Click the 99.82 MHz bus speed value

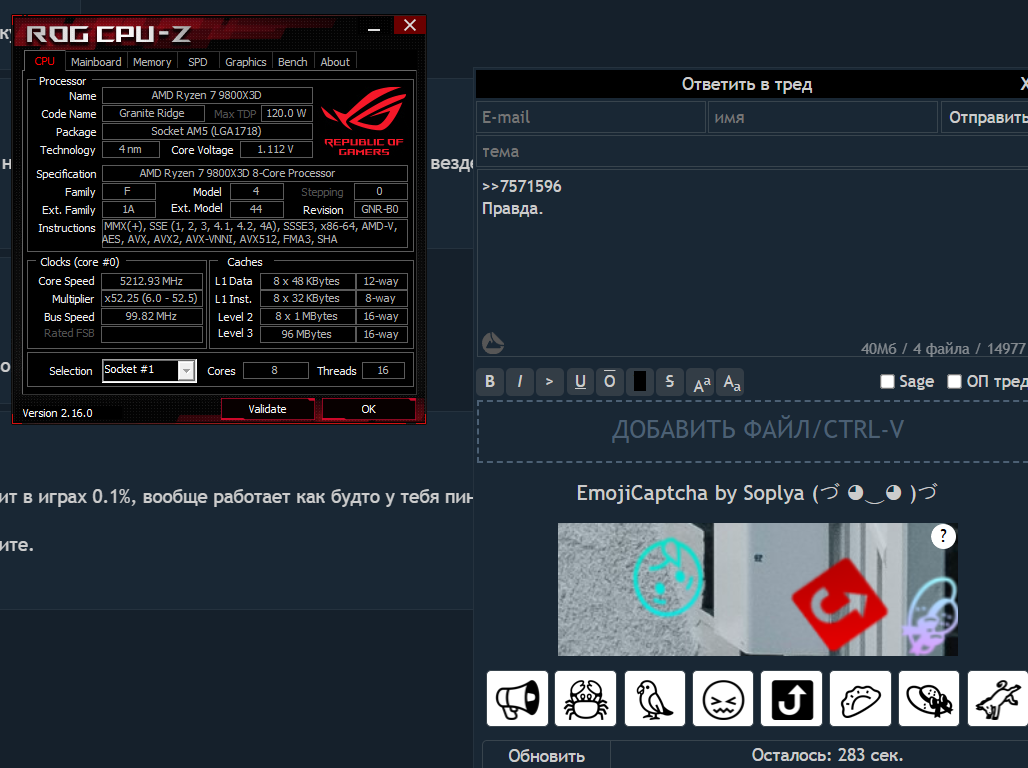pyautogui.click(x=151, y=316)
